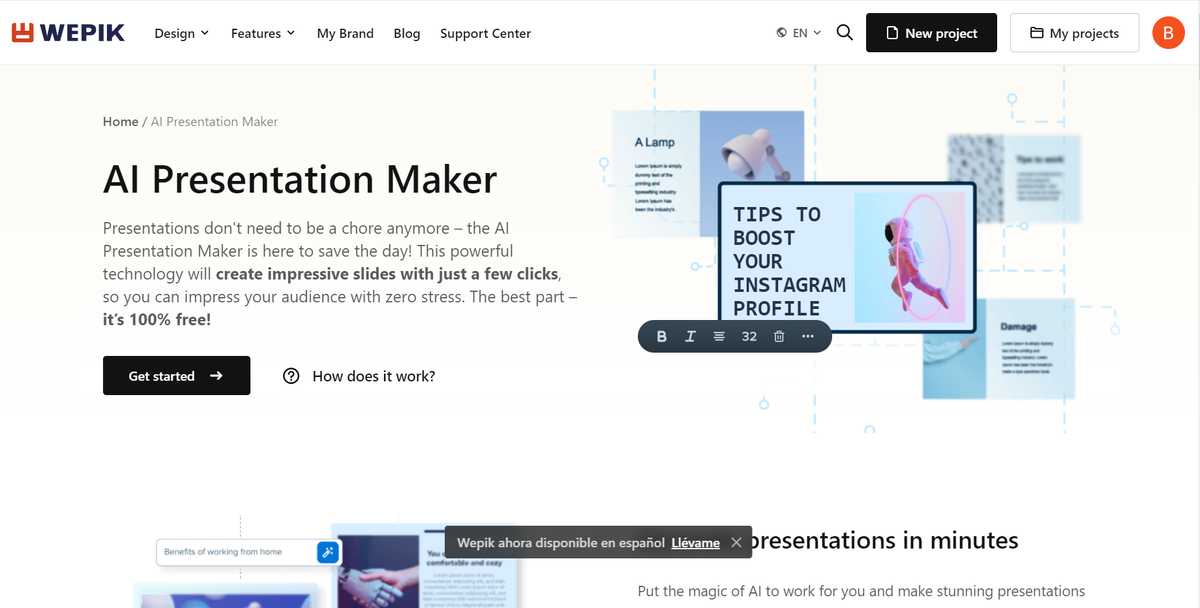
Task: Expand the Features dropdown menu
Action: point(263,33)
